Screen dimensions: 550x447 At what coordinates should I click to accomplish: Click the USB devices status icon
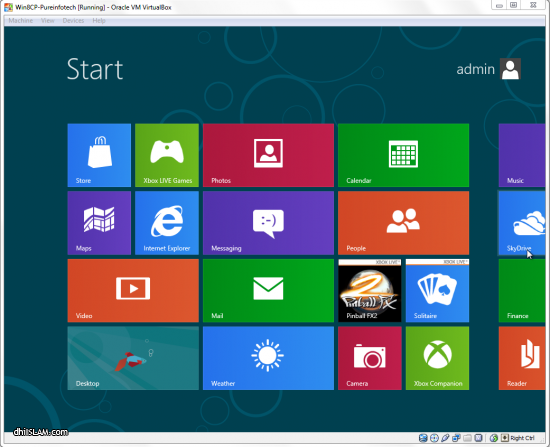[x=445, y=438]
